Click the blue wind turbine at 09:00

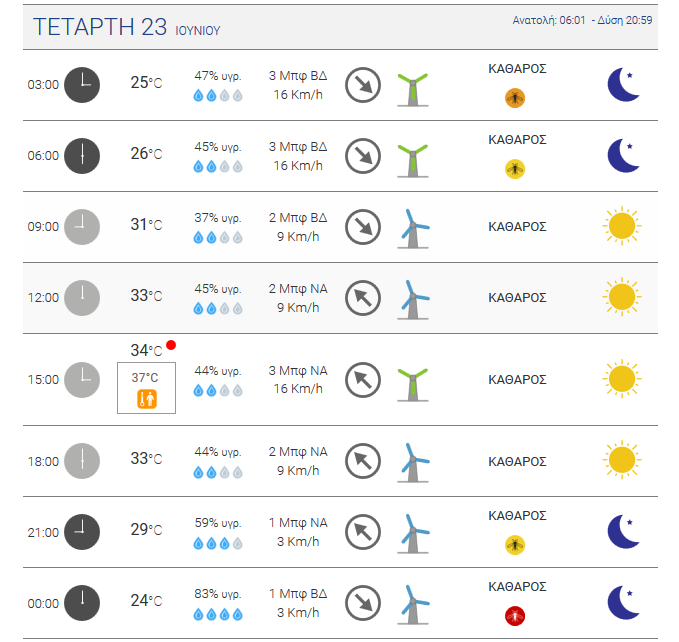[414, 229]
